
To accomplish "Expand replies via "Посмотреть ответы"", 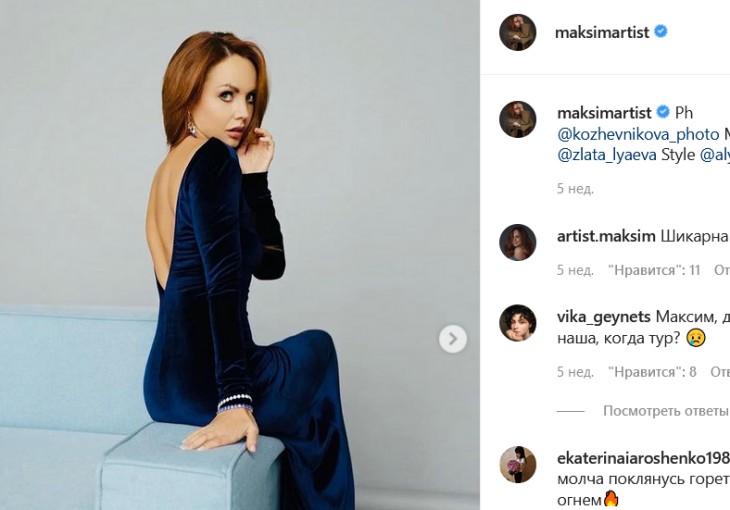I will pyautogui.click(x=666, y=411).
